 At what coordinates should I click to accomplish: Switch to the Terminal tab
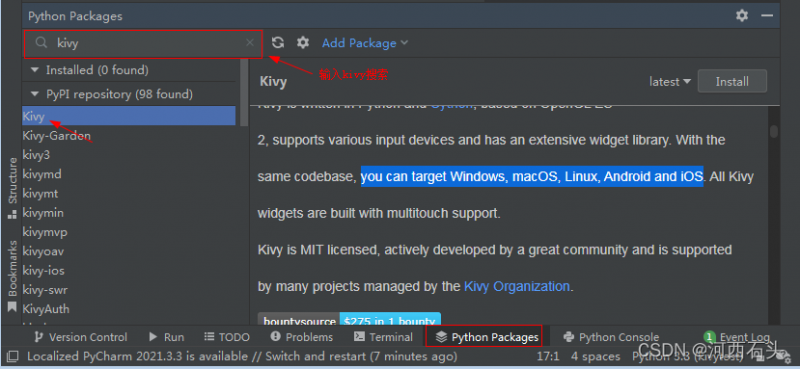click(383, 337)
